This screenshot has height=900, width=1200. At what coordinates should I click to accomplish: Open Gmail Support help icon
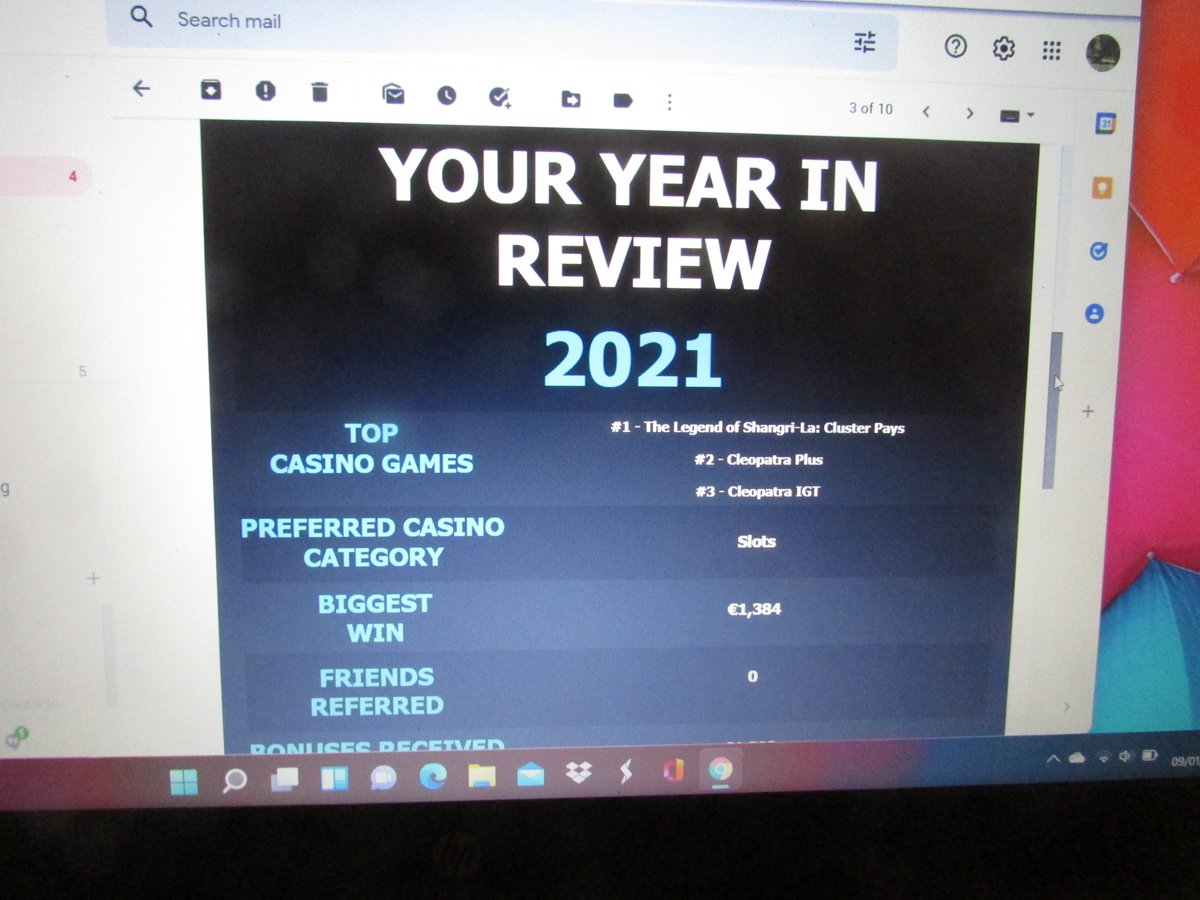956,46
